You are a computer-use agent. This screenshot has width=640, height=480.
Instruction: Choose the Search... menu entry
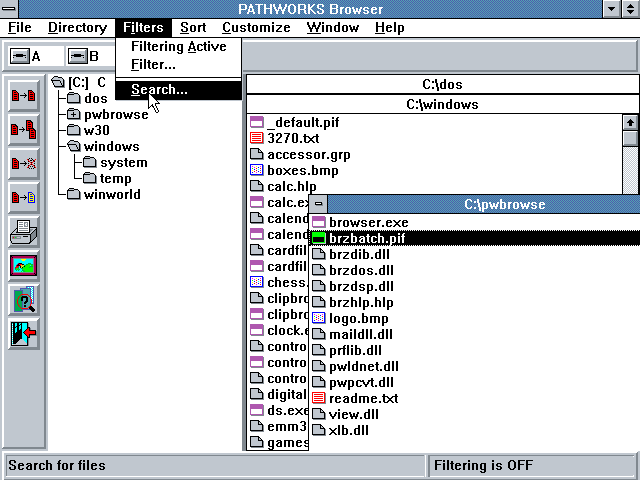tap(179, 89)
